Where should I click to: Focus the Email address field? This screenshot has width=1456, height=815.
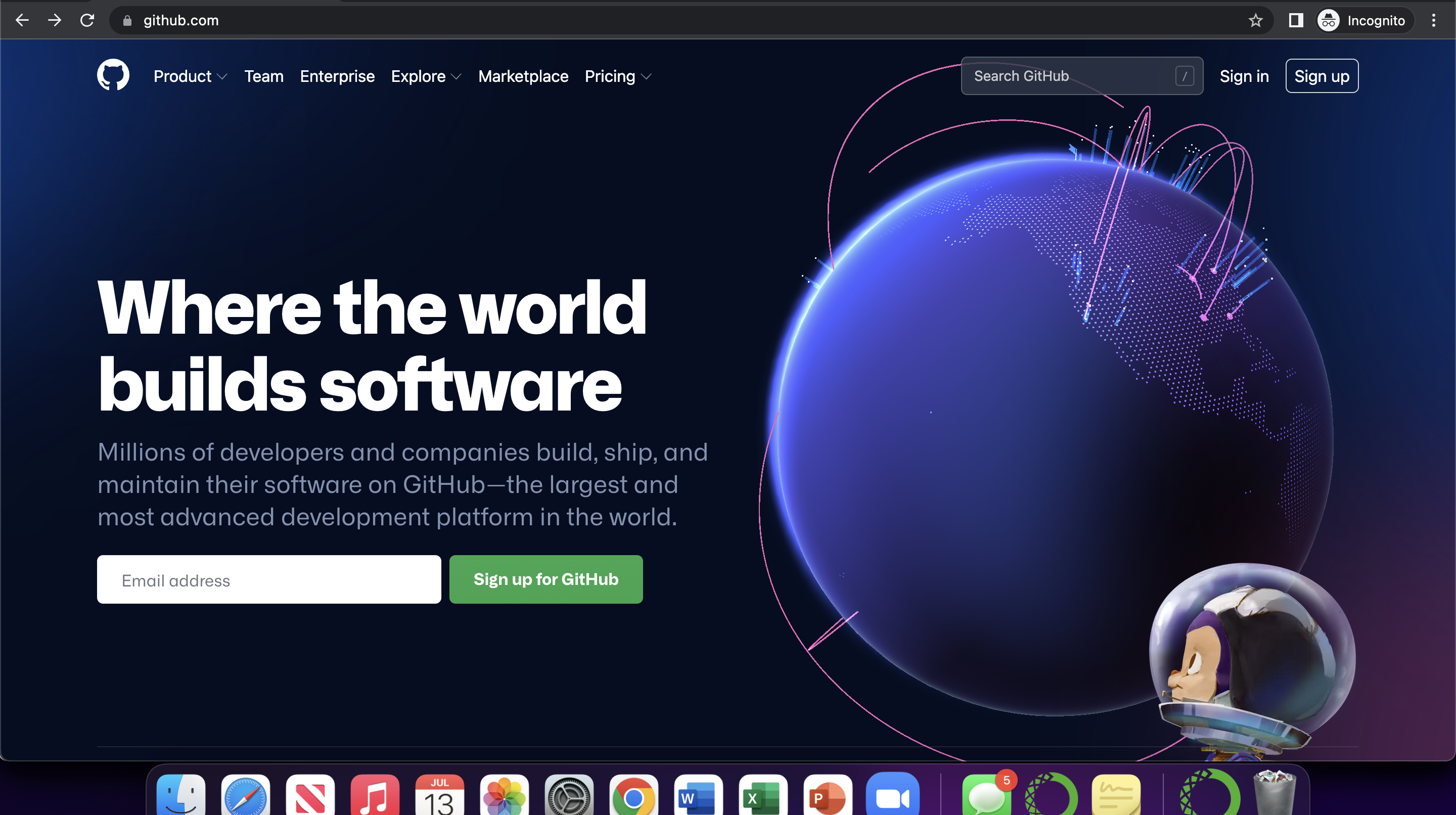point(268,579)
